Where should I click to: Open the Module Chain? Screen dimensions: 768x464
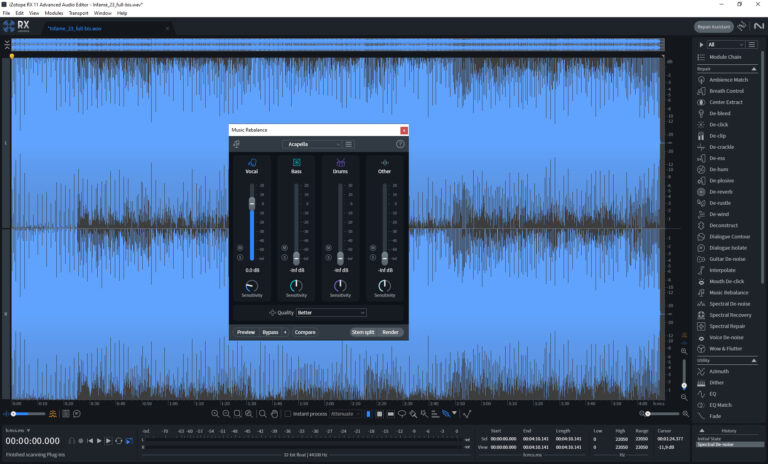point(726,57)
